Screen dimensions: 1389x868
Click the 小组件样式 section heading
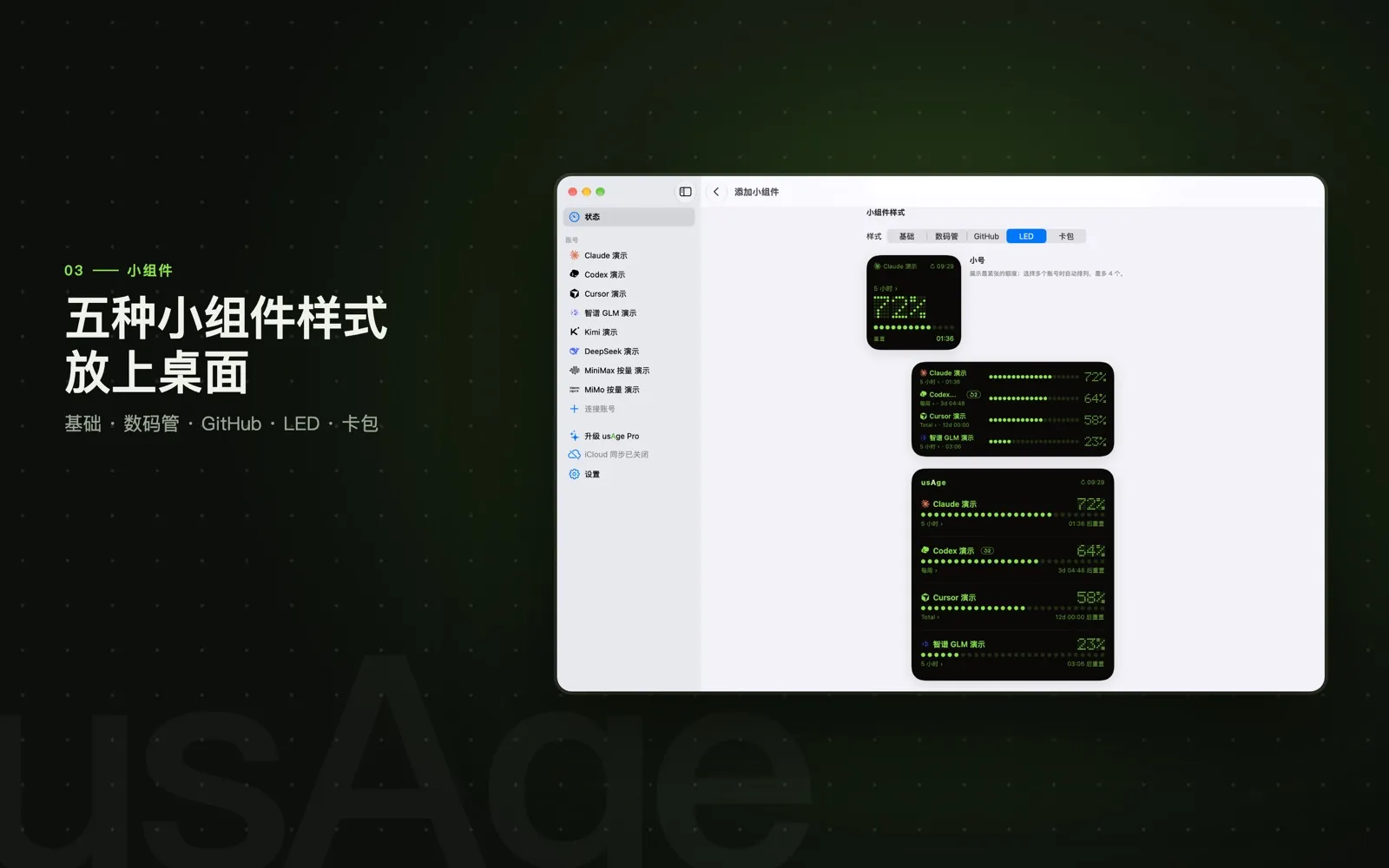(x=885, y=213)
